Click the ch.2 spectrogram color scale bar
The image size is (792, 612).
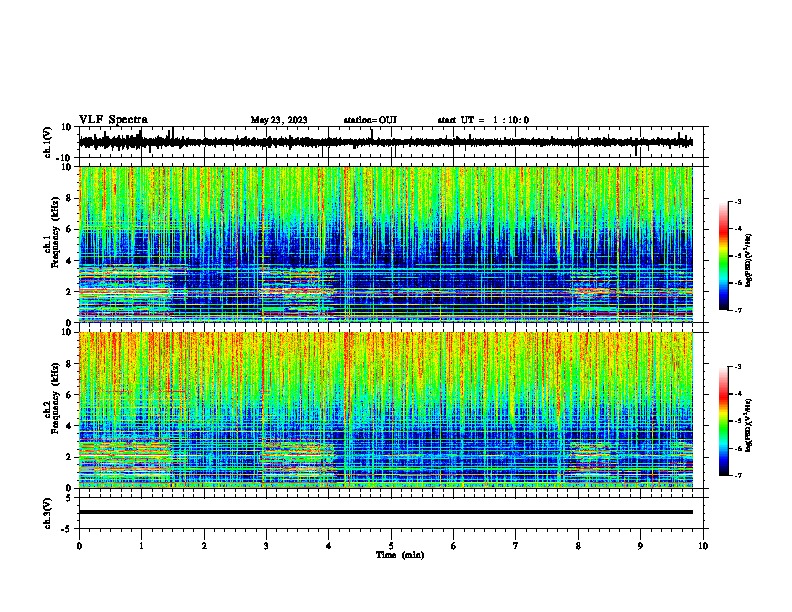724,421
